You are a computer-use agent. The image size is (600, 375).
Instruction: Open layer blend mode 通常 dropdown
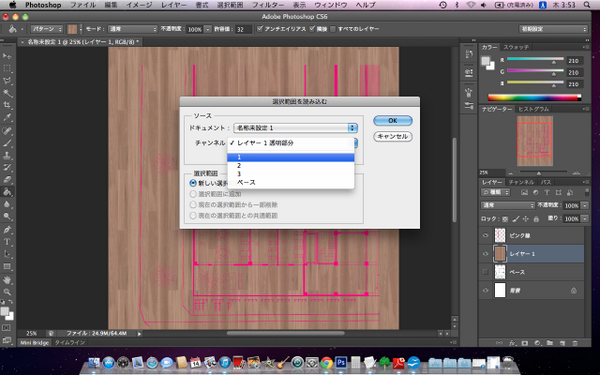coord(507,205)
